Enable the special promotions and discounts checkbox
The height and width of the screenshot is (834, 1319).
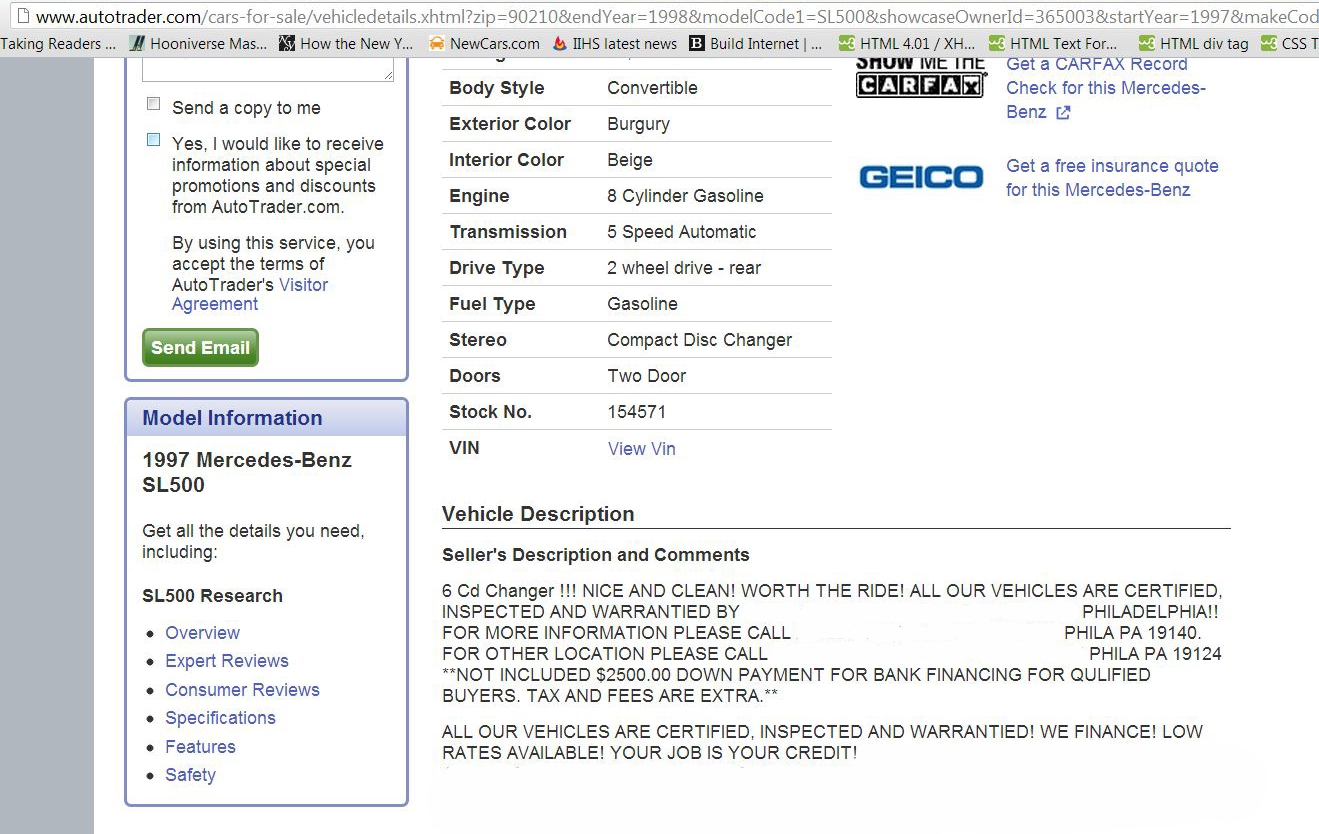(x=153, y=140)
